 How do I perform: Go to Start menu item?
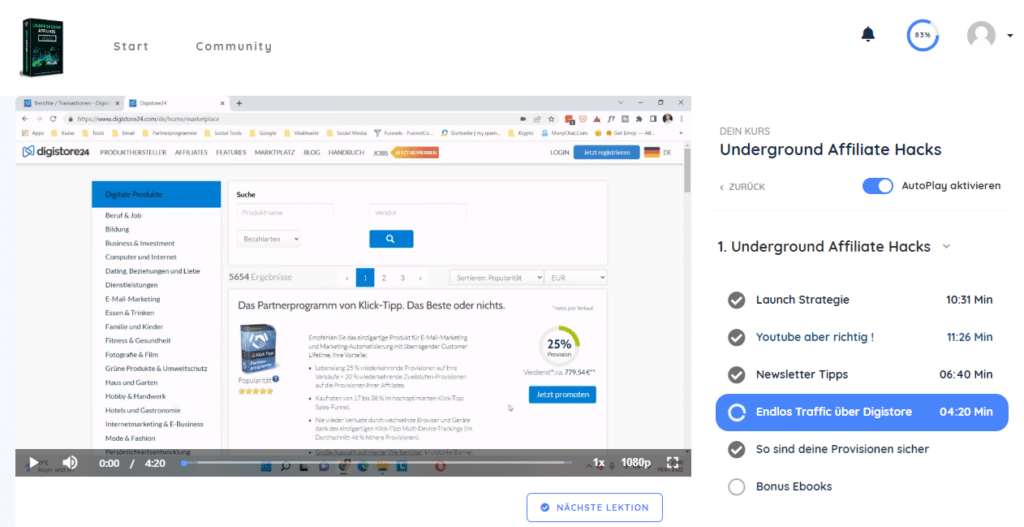coord(131,46)
